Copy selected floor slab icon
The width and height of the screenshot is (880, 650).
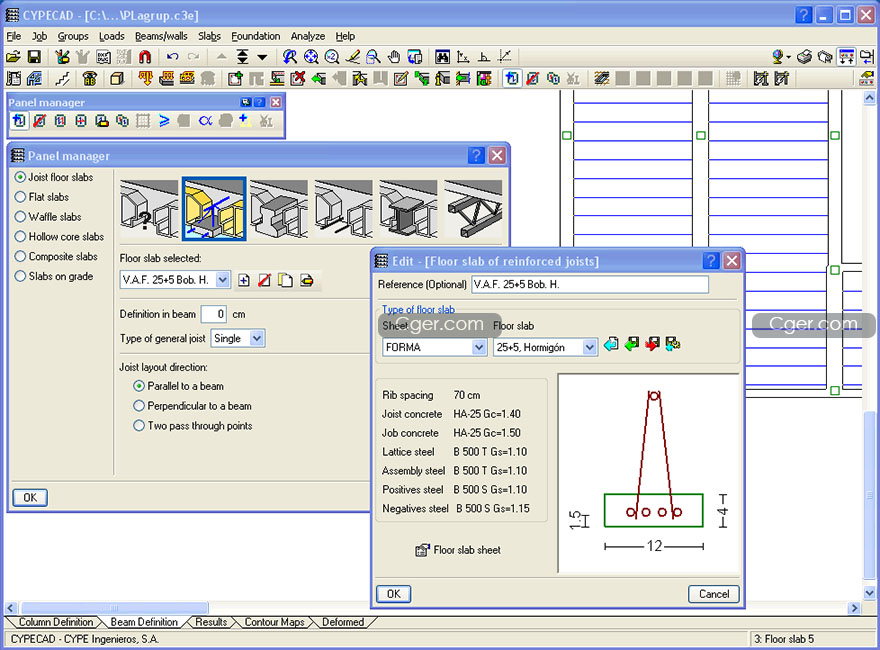coord(285,280)
